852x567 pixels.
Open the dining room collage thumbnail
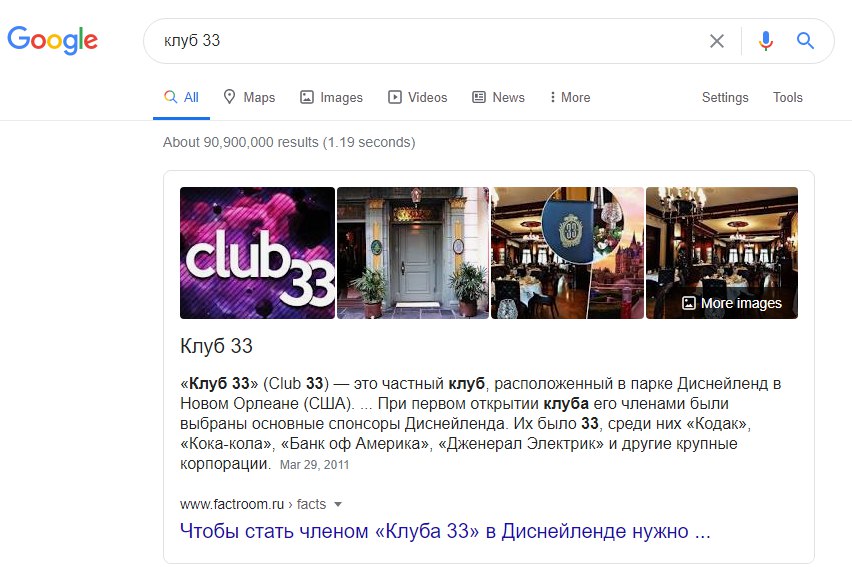click(x=567, y=253)
